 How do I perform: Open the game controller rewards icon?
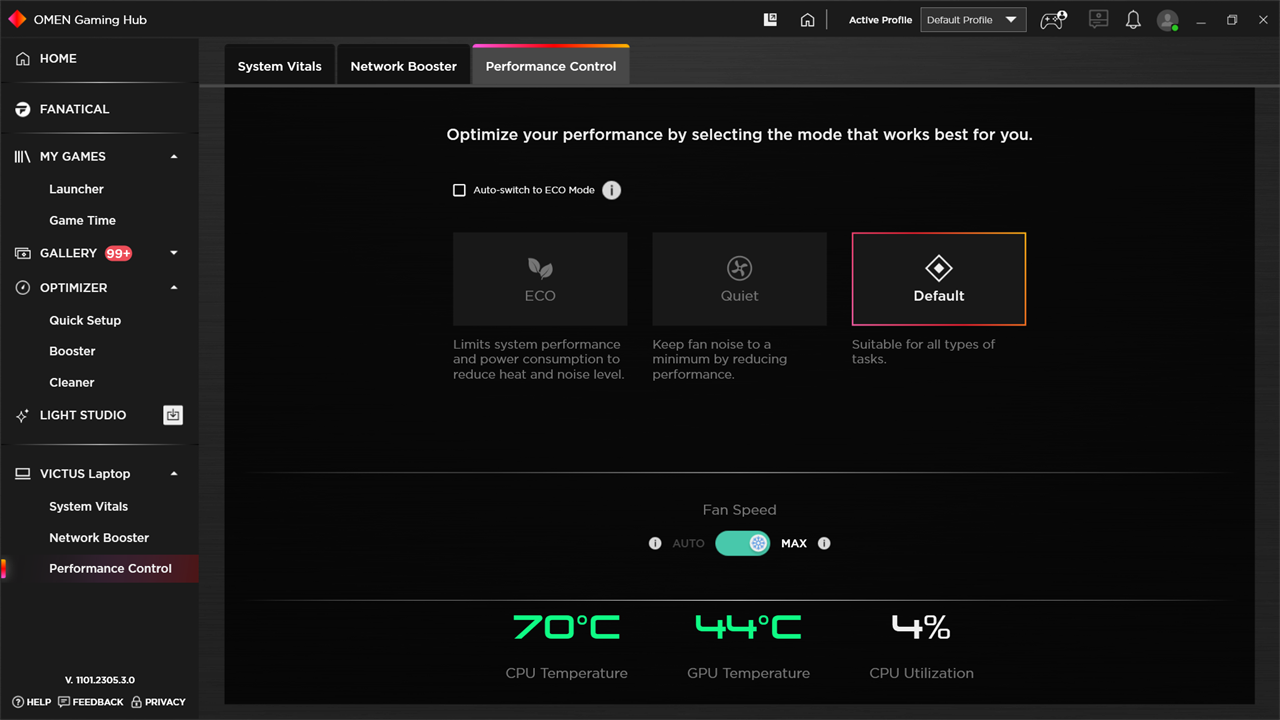(1053, 19)
